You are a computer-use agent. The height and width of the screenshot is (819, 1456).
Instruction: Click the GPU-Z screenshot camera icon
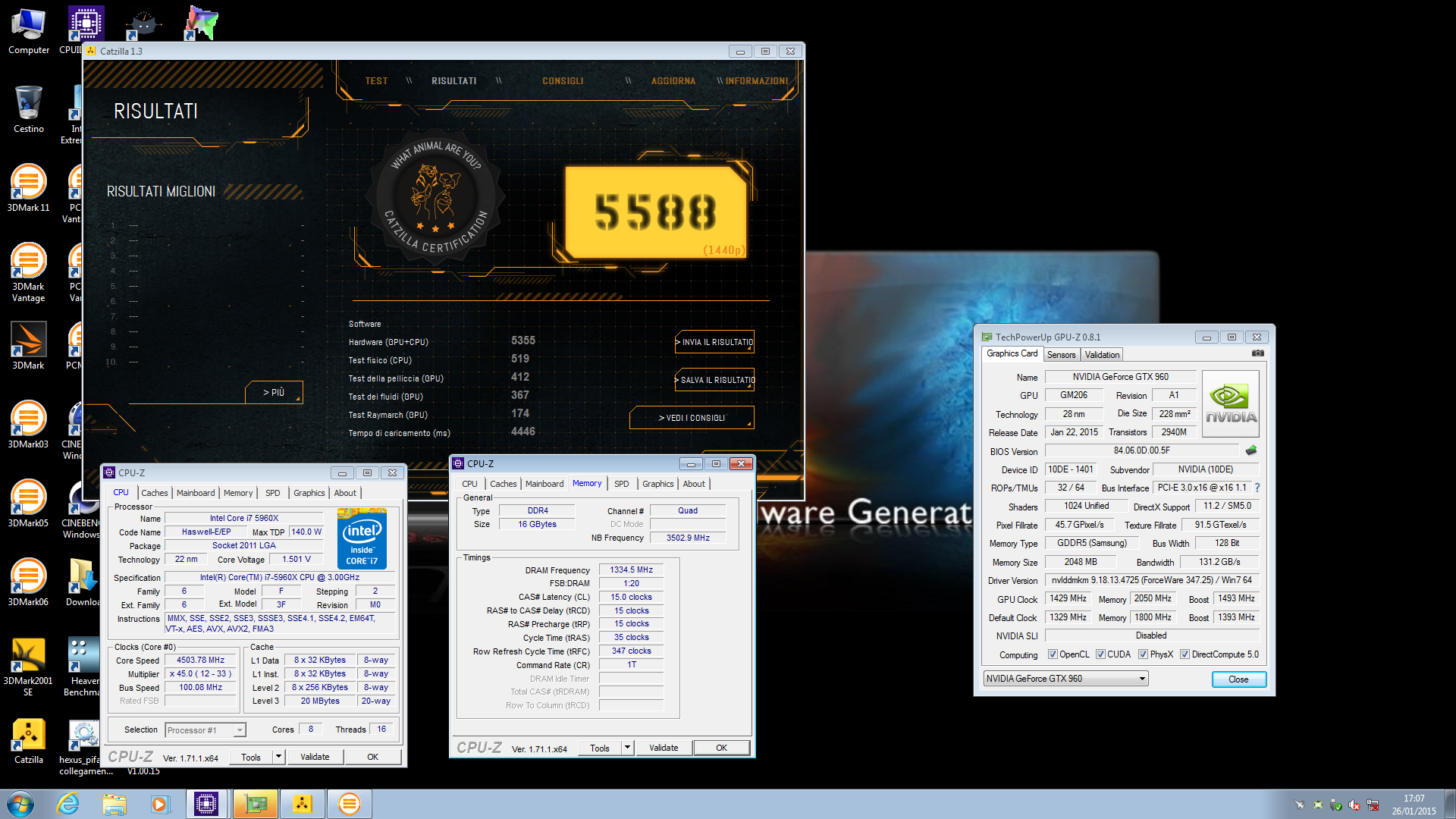tap(1257, 353)
